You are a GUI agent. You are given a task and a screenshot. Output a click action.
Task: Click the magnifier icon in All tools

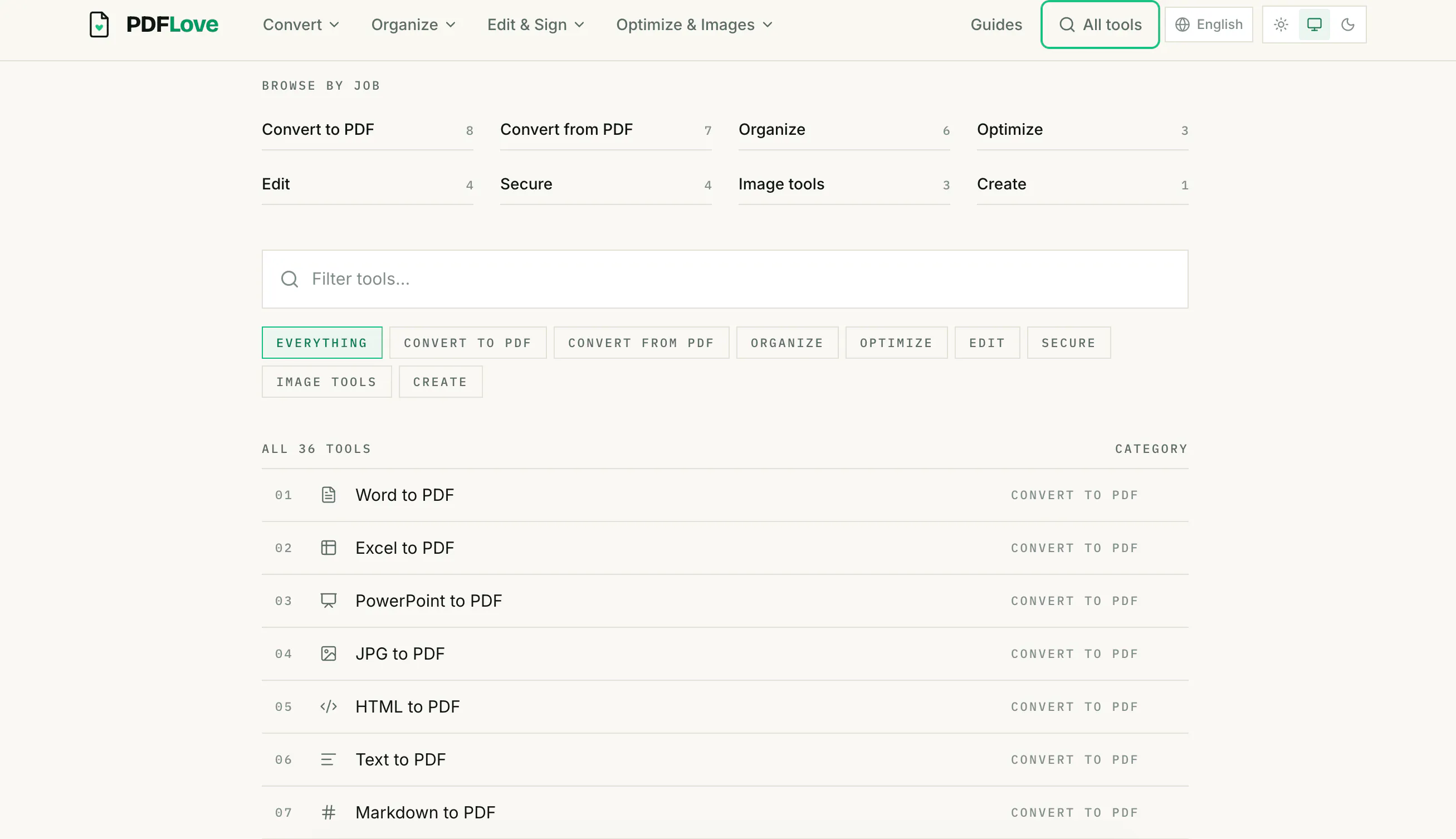(x=1067, y=25)
